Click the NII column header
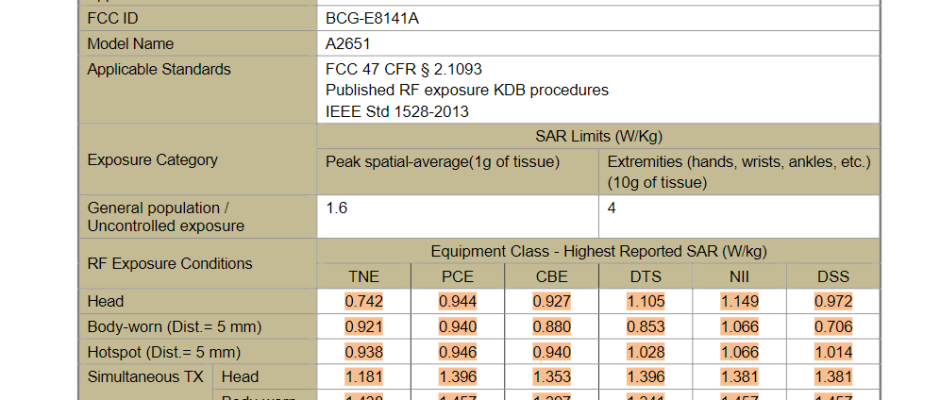 (739, 277)
